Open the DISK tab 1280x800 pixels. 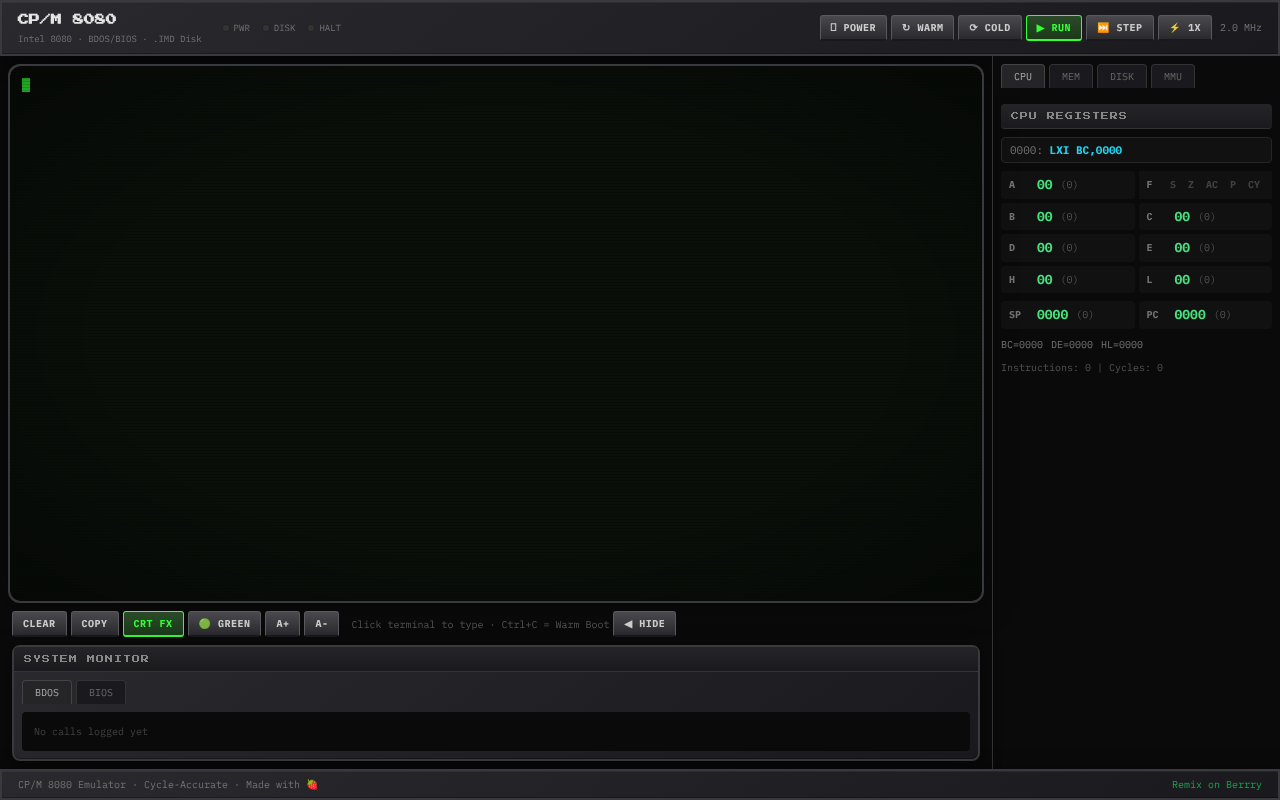(x=1122, y=77)
